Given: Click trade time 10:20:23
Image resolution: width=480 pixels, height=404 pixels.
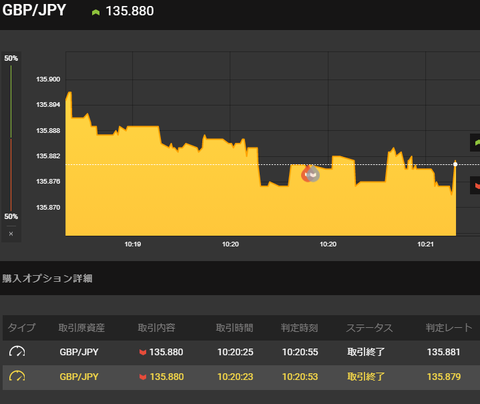Looking at the screenshot, I should pos(235,377).
